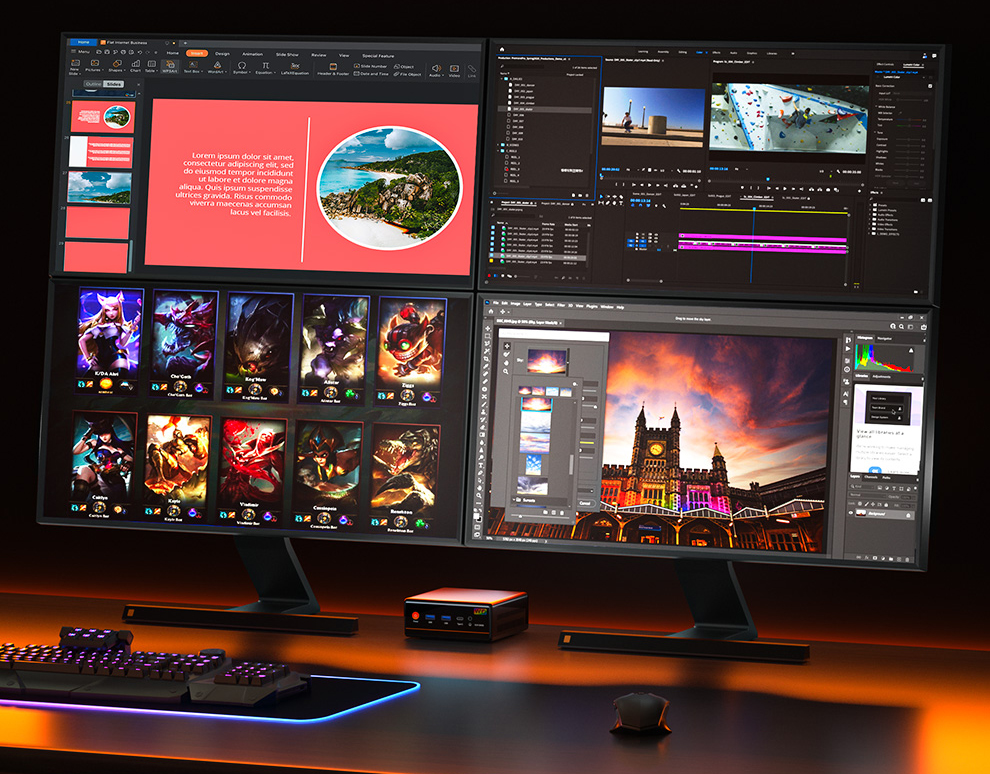This screenshot has width=990, height=774.
Task: Select the Move tool in Photoshop toolbar
Action: tap(487, 328)
